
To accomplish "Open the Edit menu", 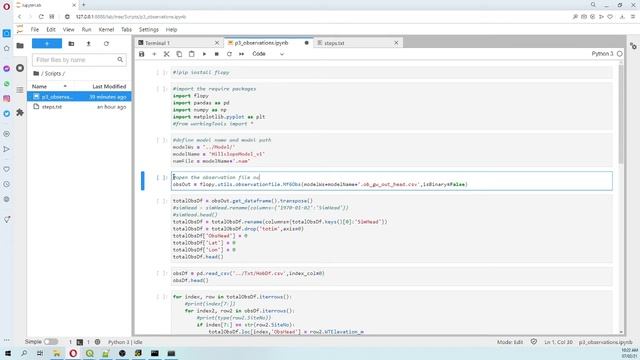I will 51,29.
